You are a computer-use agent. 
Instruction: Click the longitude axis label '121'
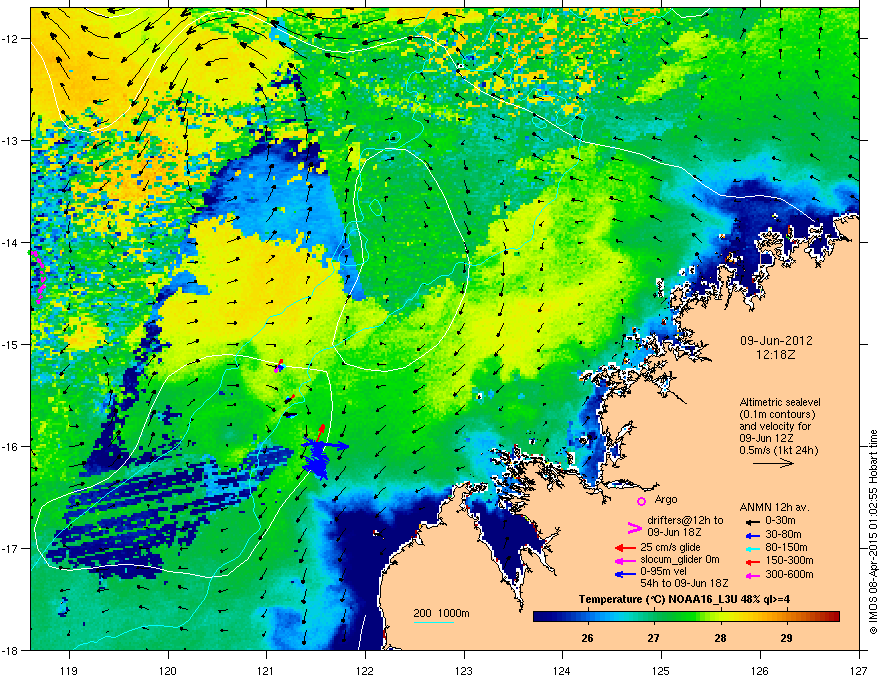point(266,671)
